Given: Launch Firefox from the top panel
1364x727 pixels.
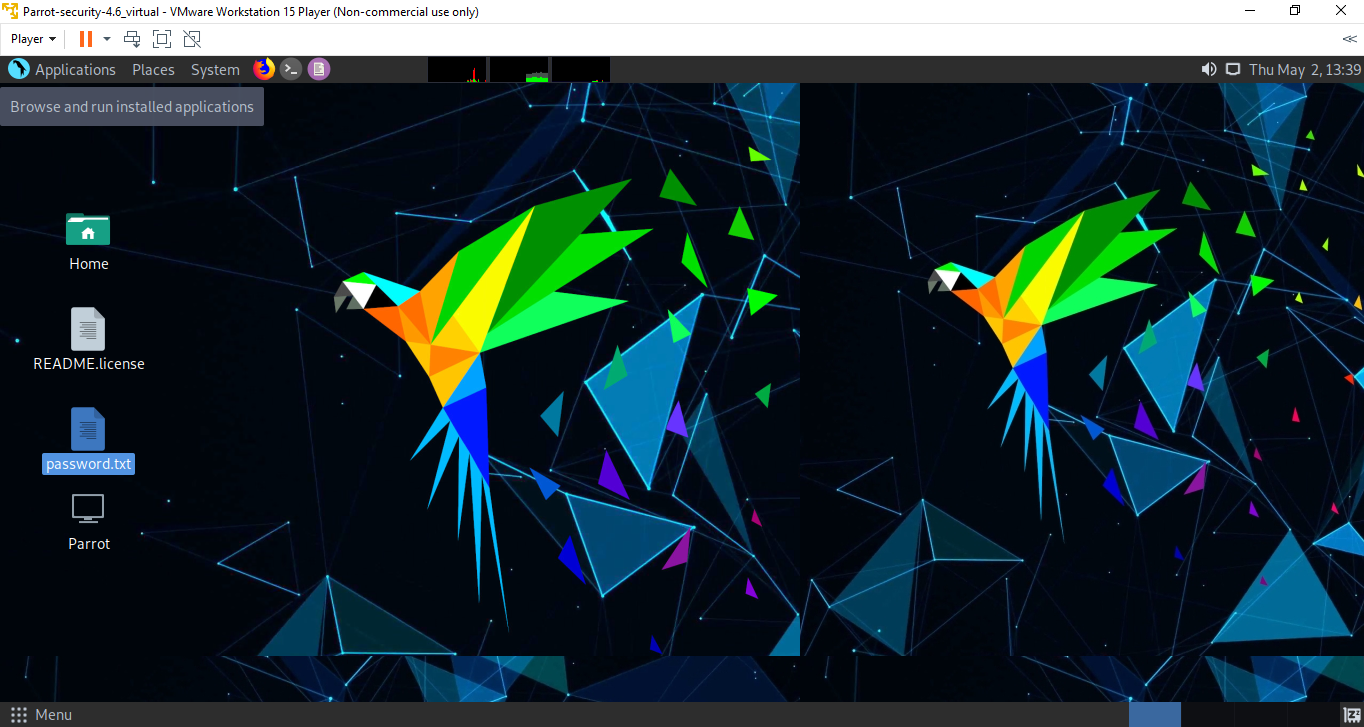Looking at the screenshot, I should tap(263, 69).
